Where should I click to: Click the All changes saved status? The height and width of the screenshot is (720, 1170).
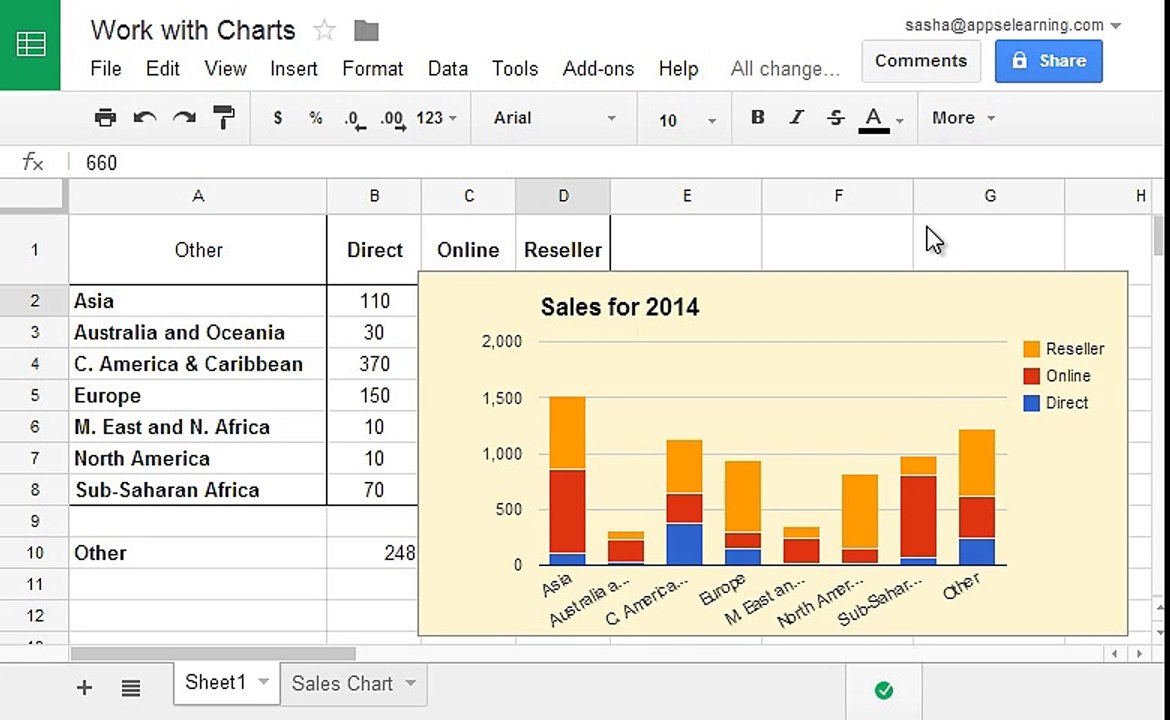click(x=785, y=69)
